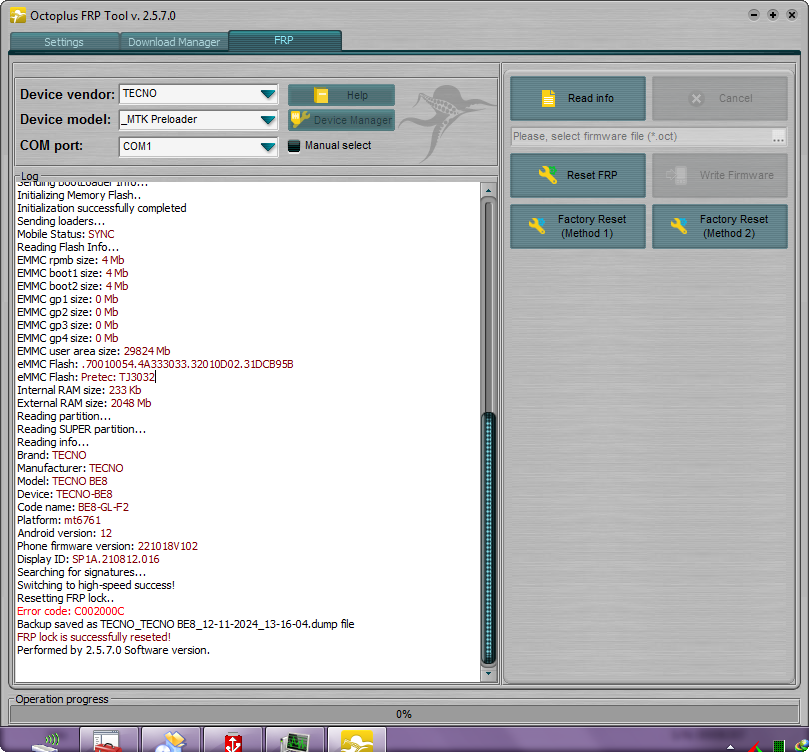This screenshot has height=752, width=809.
Task: Click the yellow note icon on Help
Action: (321, 95)
